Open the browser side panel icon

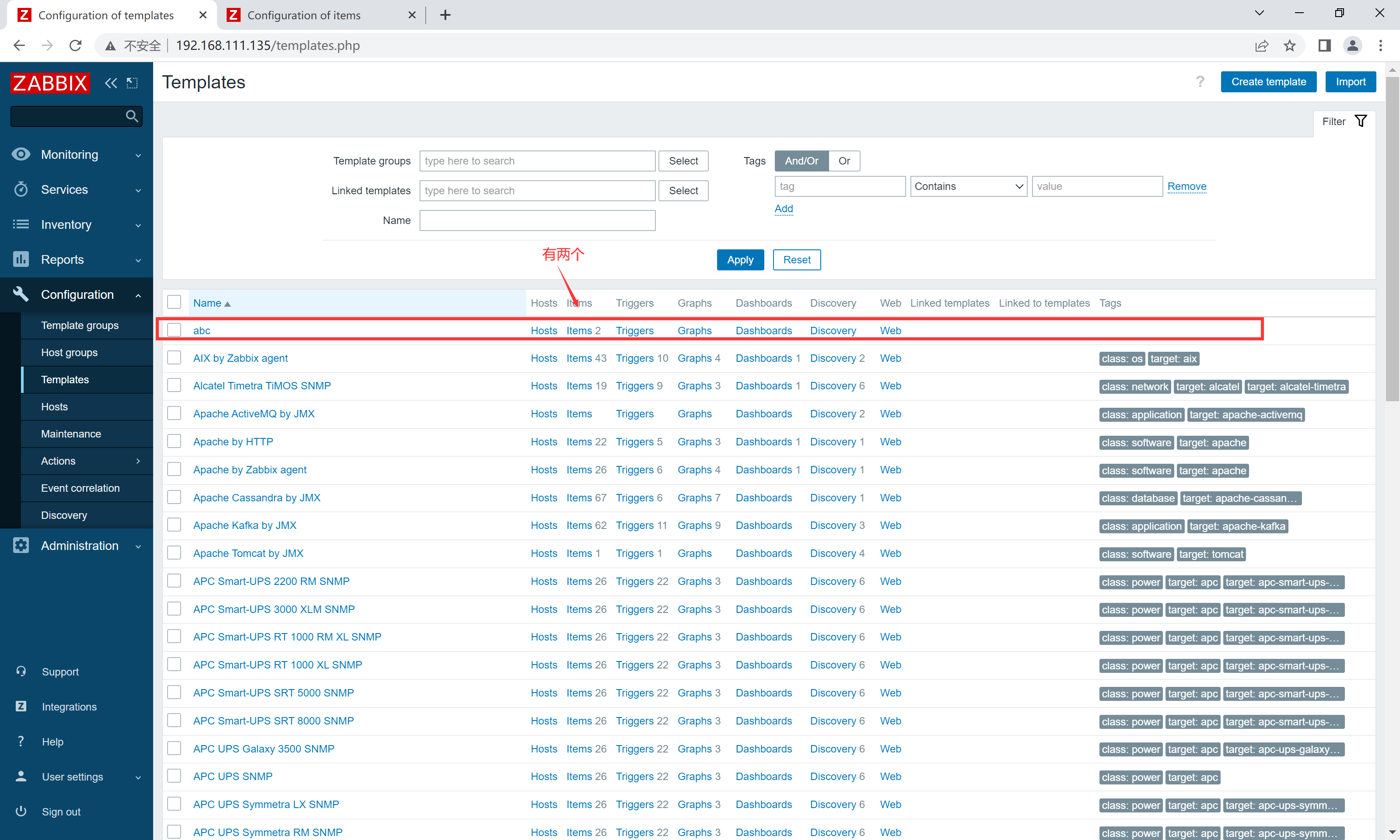point(1325,45)
